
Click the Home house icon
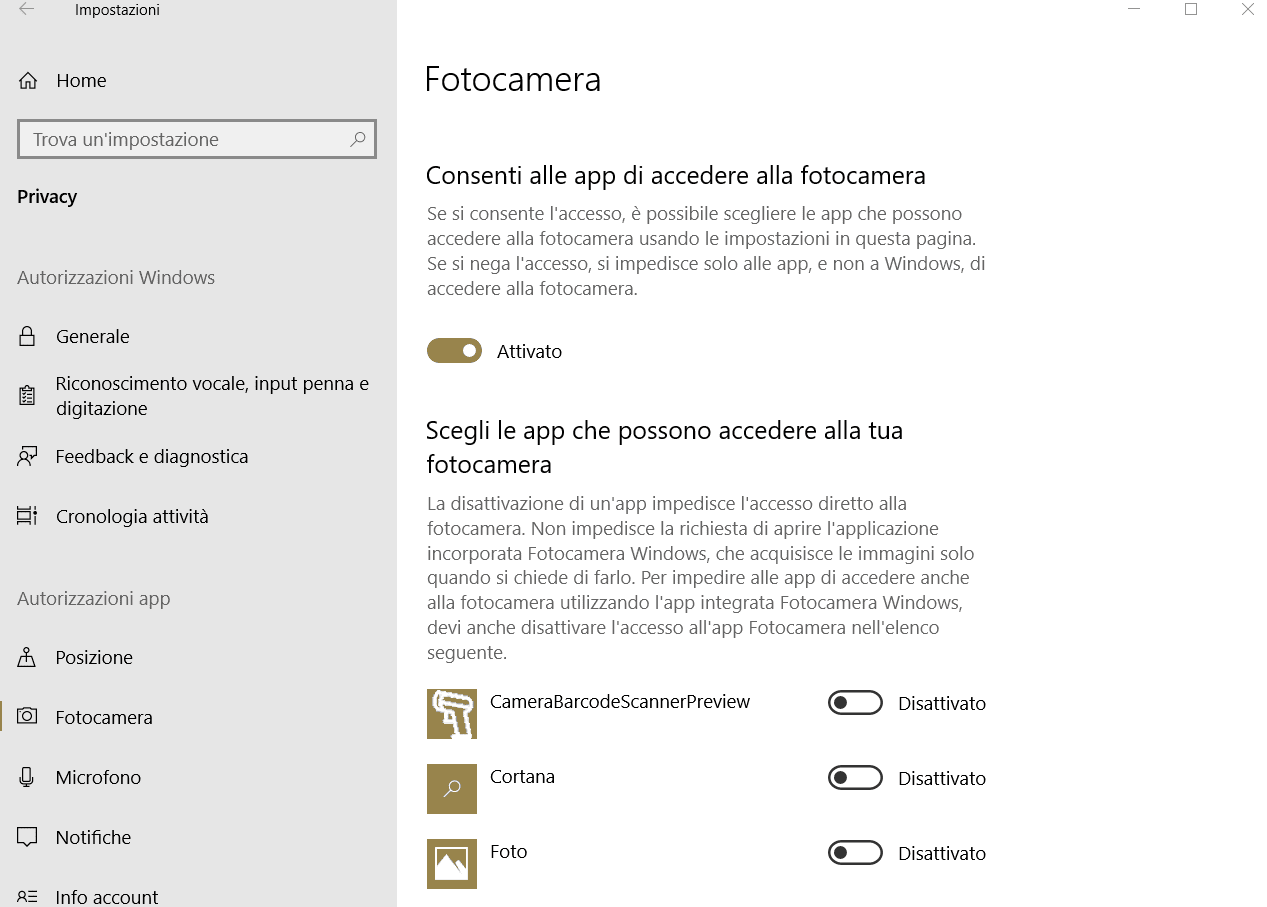point(28,81)
